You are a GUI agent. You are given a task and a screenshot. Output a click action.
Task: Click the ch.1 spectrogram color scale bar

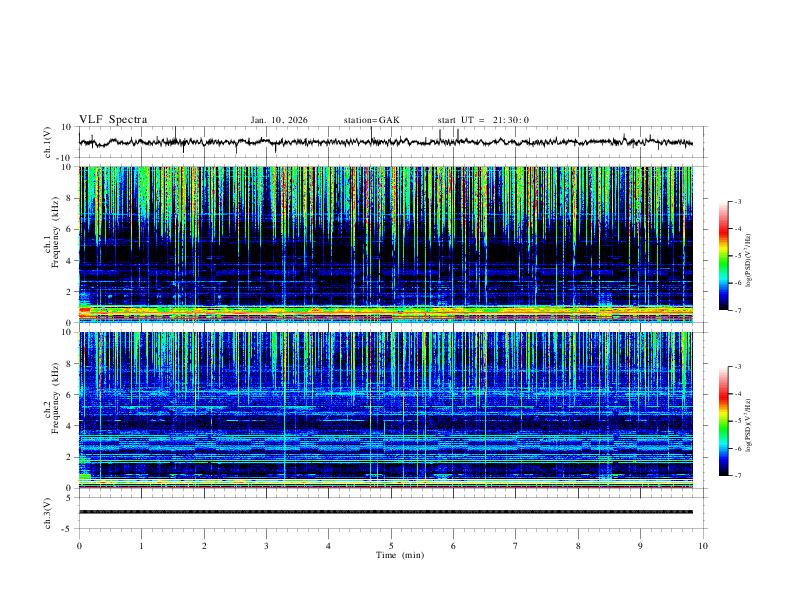[x=723, y=256]
